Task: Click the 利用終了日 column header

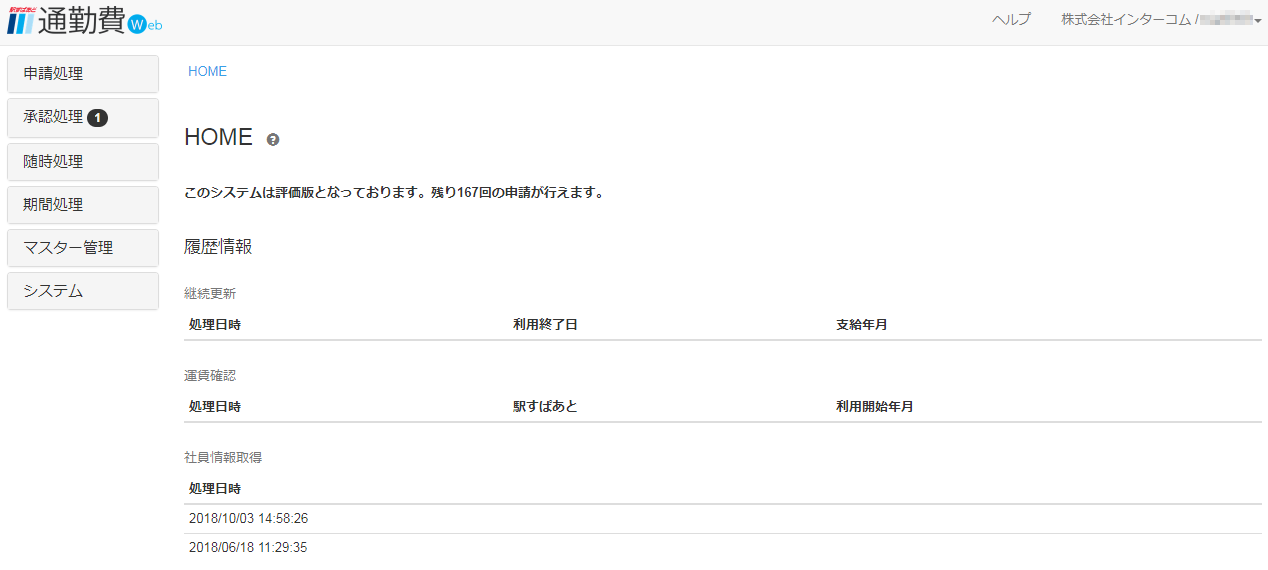Action: (x=545, y=325)
